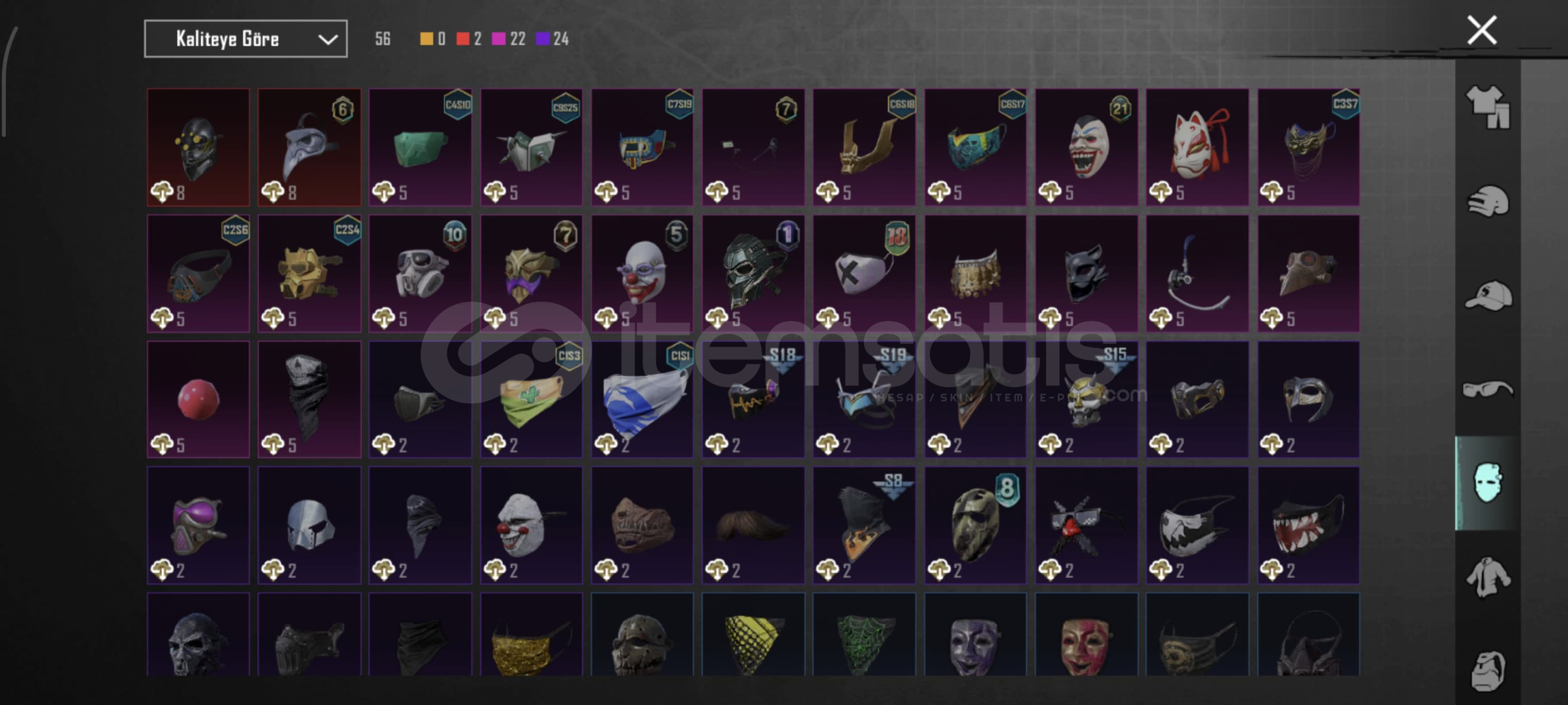
Task: Filter by the purple quality swatch
Action: click(542, 39)
